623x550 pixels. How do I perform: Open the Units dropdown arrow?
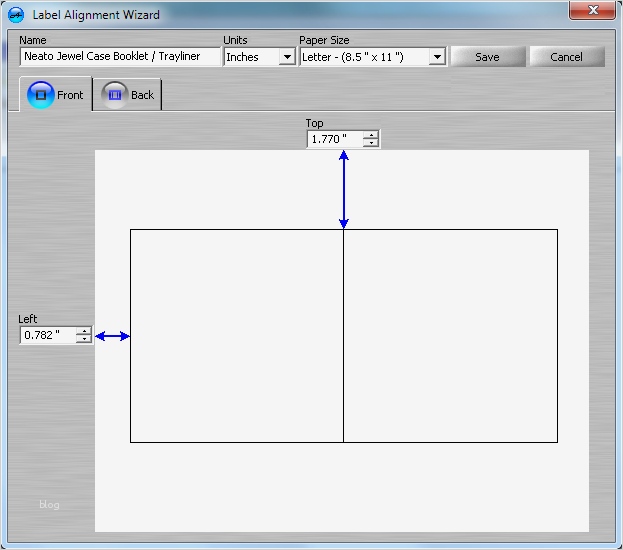coord(287,57)
